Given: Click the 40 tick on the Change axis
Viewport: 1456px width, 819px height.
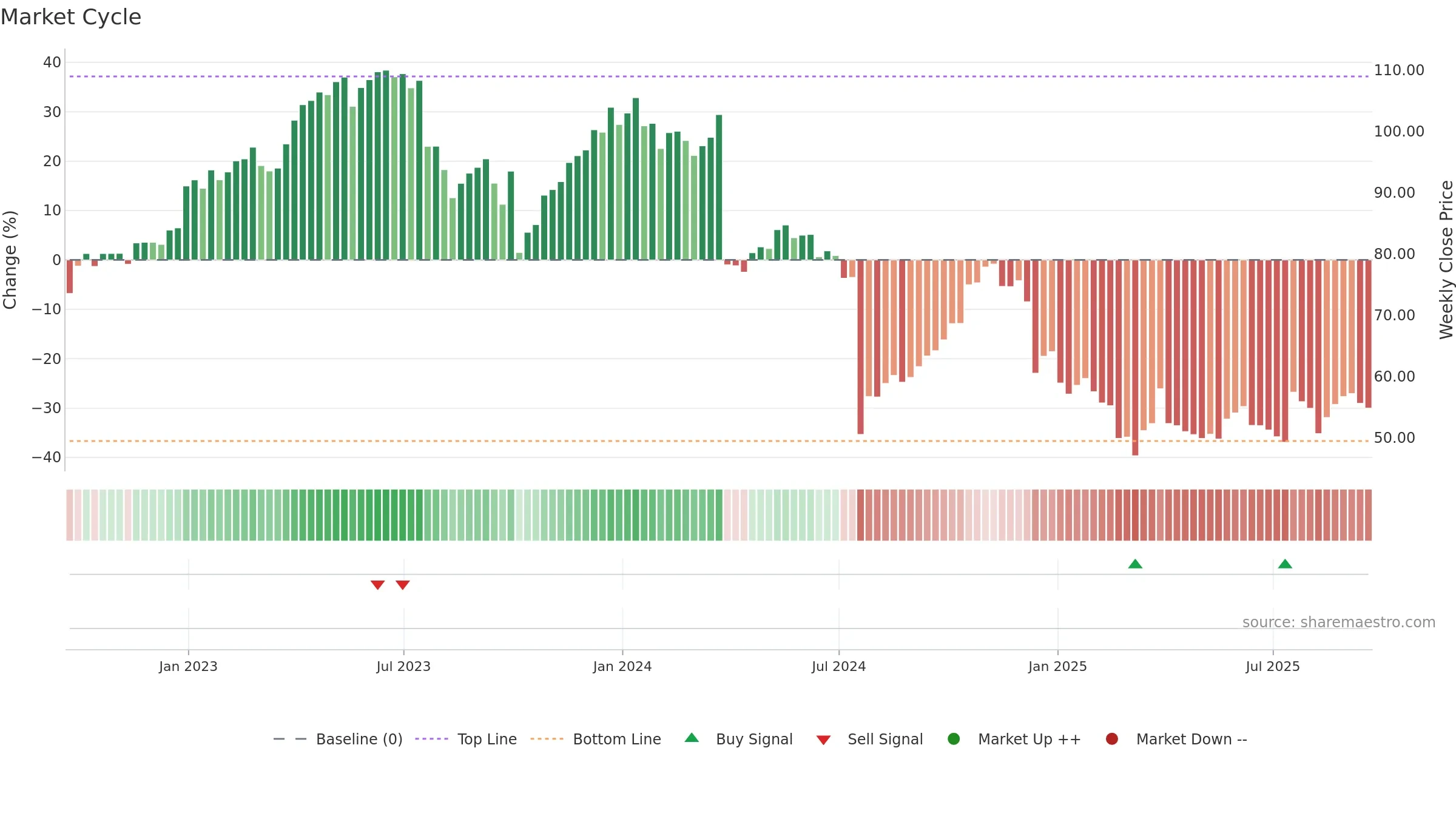Looking at the screenshot, I should click(x=52, y=62).
